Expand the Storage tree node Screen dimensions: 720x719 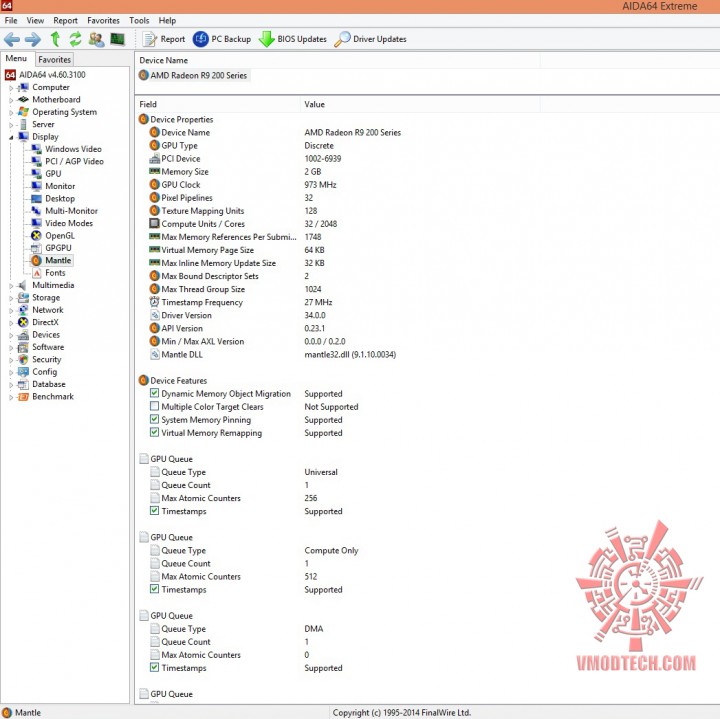click(11, 298)
